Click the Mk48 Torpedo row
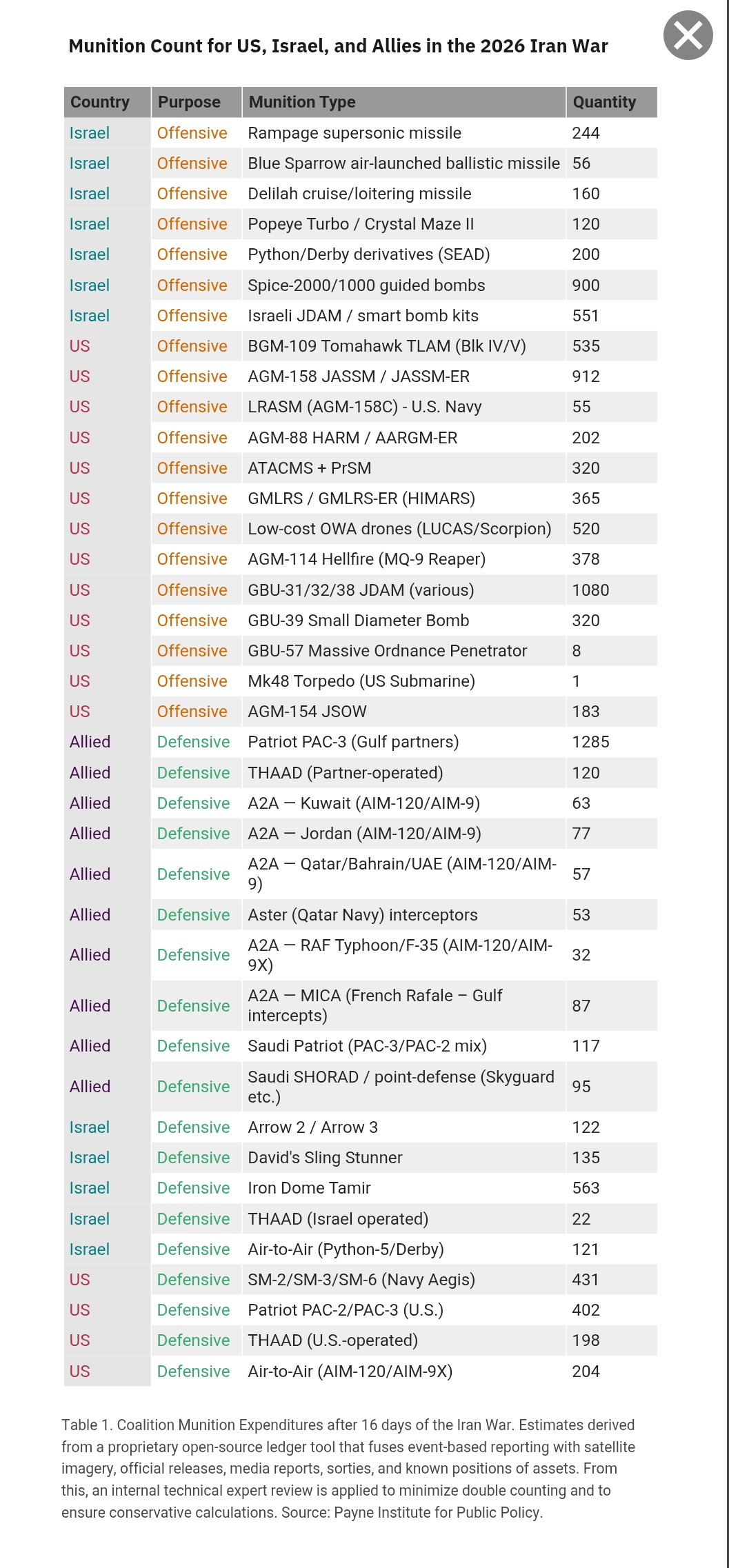The width and height of the screenshot is (729, 1568). [x=361, y=681]
